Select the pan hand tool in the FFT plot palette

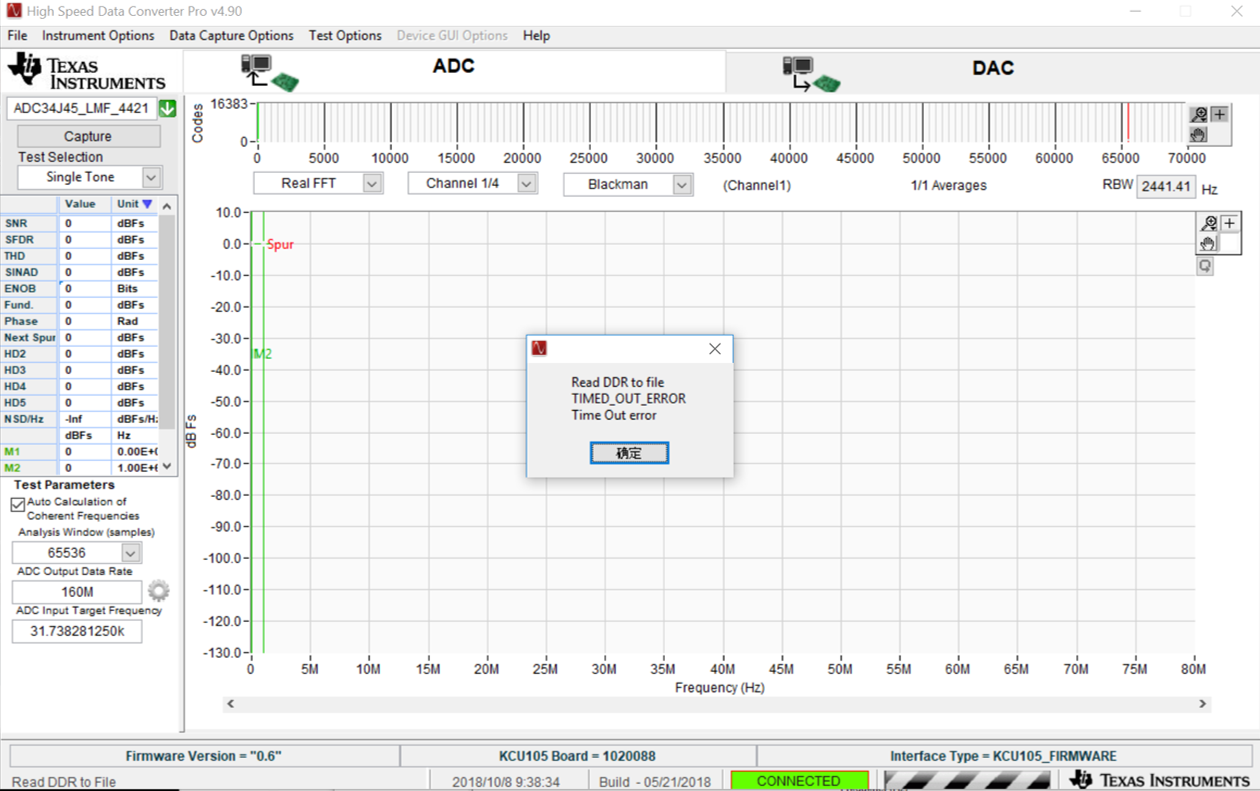coord(1209,243)
